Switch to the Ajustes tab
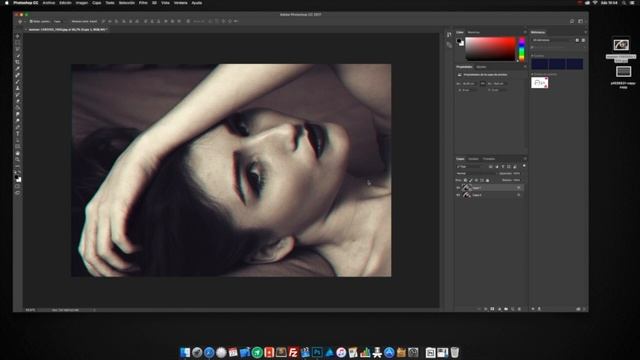 [x=481, y=67]
